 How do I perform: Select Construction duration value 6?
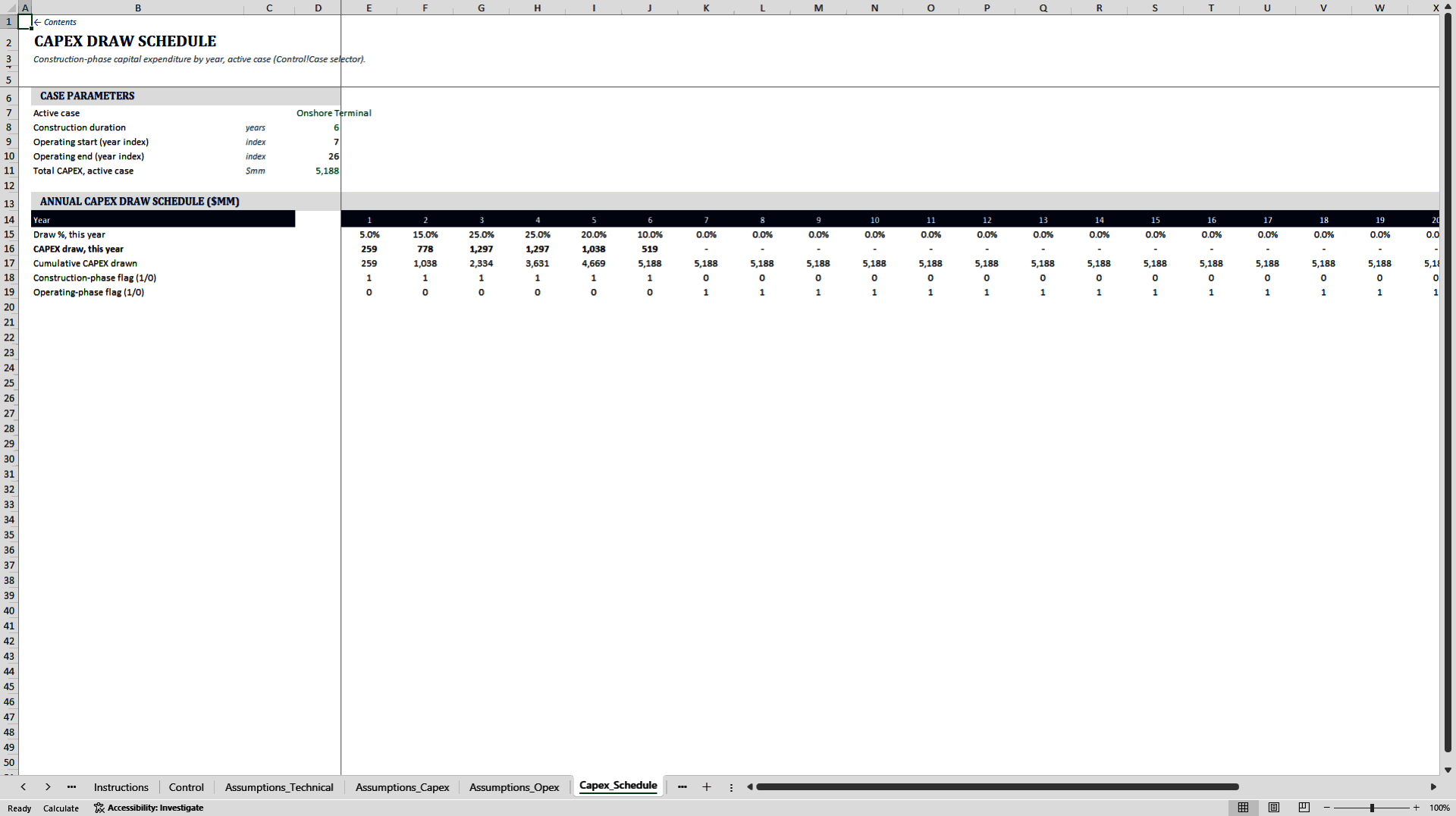[x=318, y=127]
